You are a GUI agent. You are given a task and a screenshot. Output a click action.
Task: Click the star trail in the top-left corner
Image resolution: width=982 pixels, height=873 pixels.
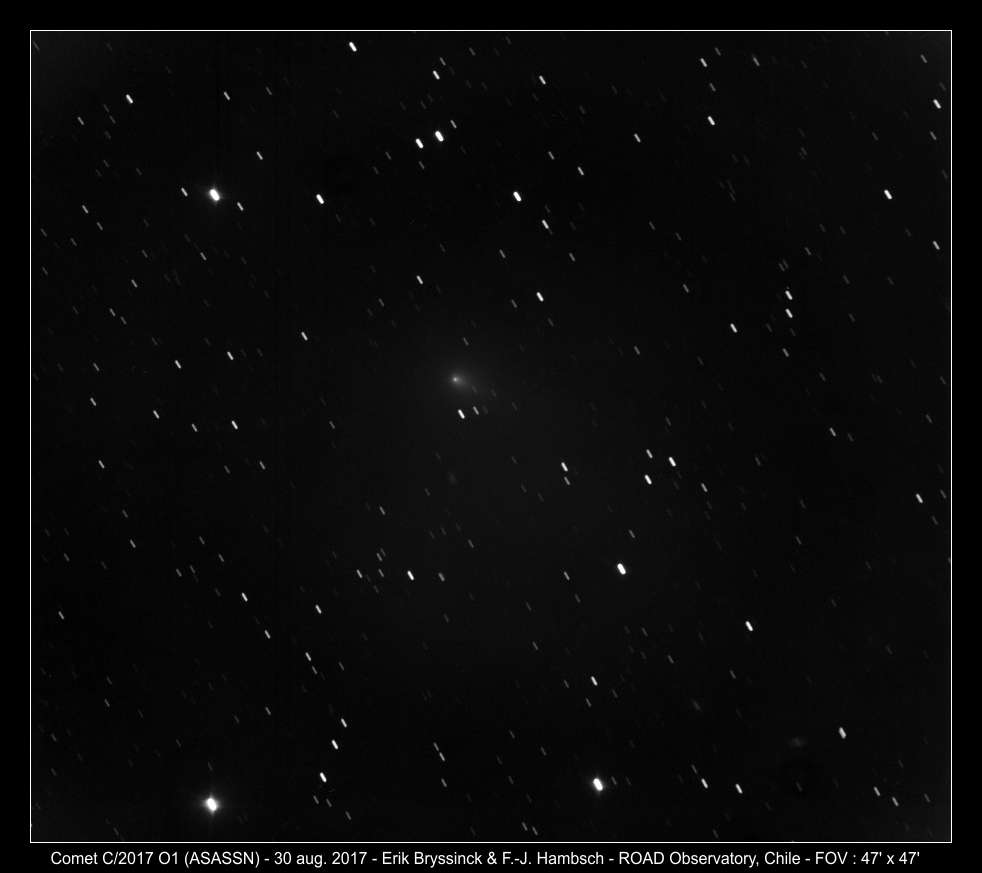point(129,98)
